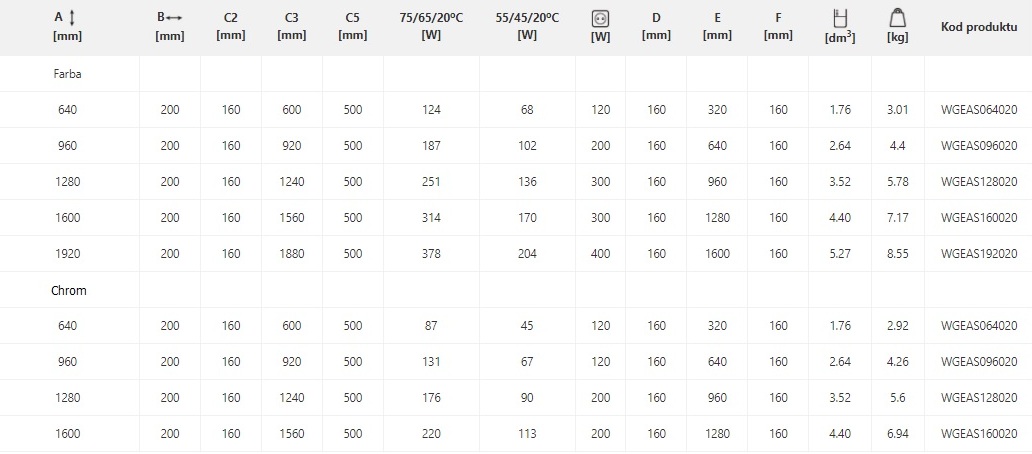Select the Farba section row label
The width and height of the screenshot is (1032, 454).
pos(67,74)
